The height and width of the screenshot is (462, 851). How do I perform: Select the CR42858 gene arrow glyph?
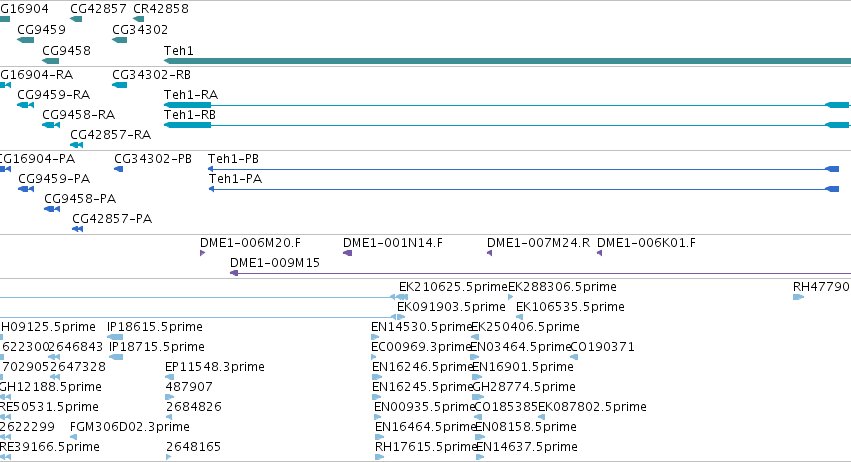pos(139,19)
